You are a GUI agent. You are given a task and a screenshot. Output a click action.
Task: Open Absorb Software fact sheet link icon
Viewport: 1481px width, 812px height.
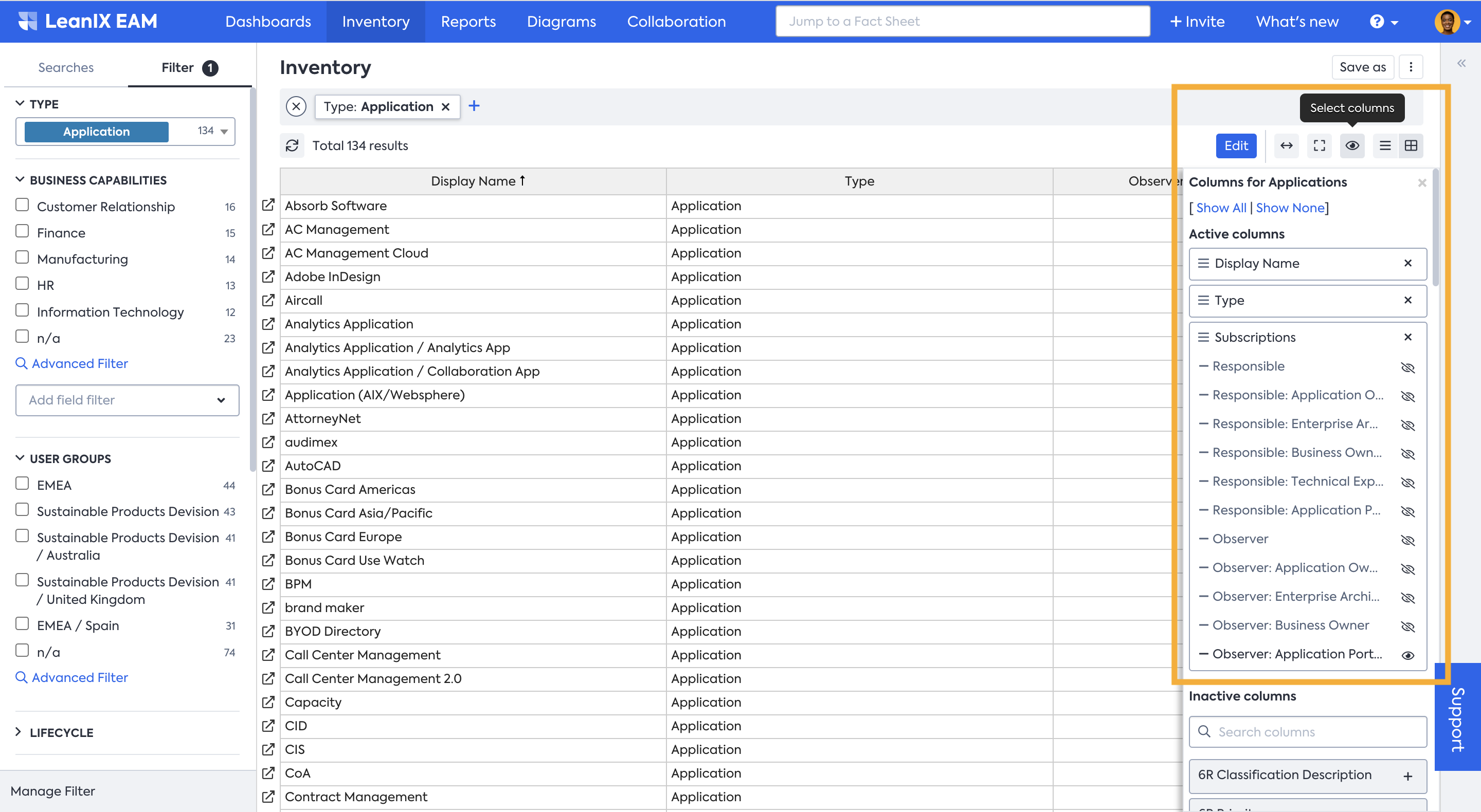pos(268,205)
